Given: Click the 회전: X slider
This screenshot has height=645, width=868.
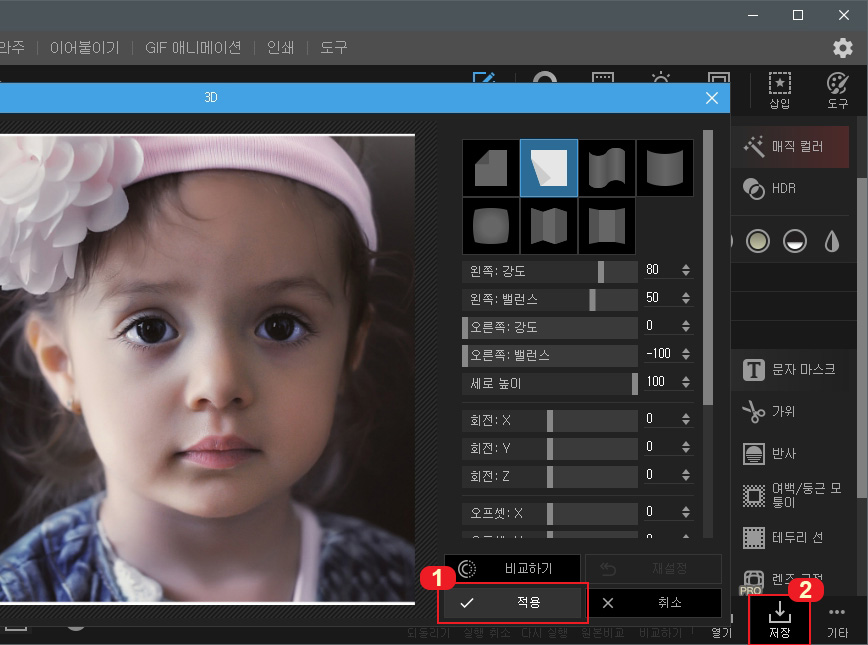Looking at the screenshot, I should tap(550, 420).
